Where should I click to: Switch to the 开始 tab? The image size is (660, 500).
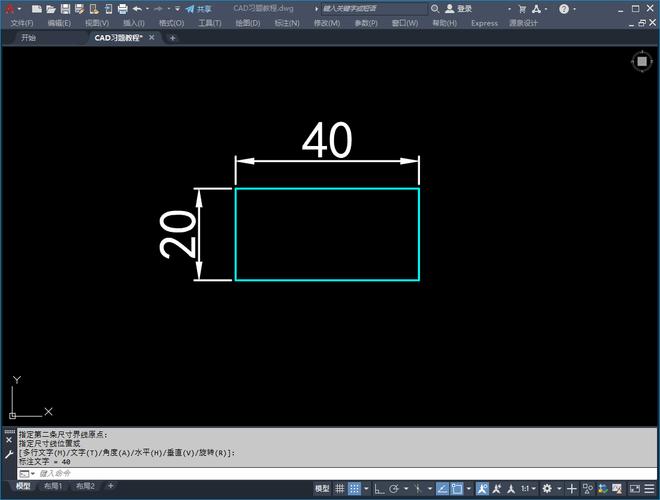(29, 38)
